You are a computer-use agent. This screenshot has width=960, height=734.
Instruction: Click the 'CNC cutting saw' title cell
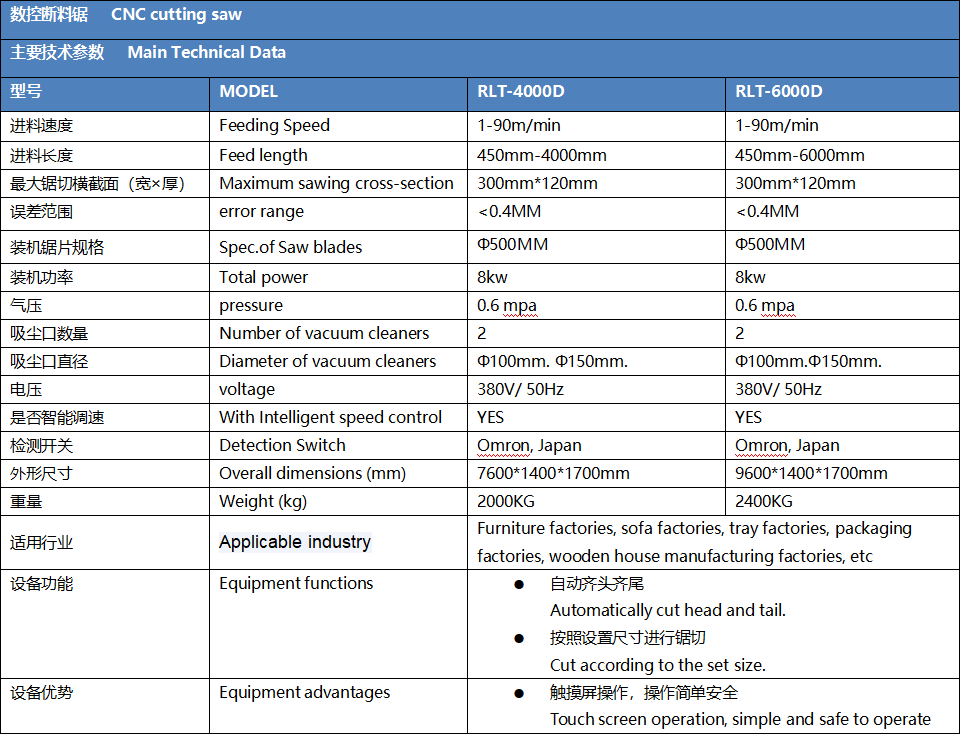click(480, 20)
